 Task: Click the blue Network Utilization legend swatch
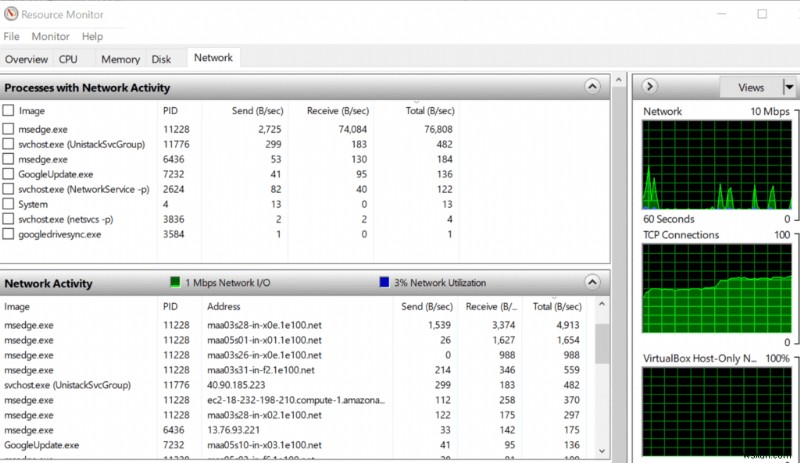(384, 282)
